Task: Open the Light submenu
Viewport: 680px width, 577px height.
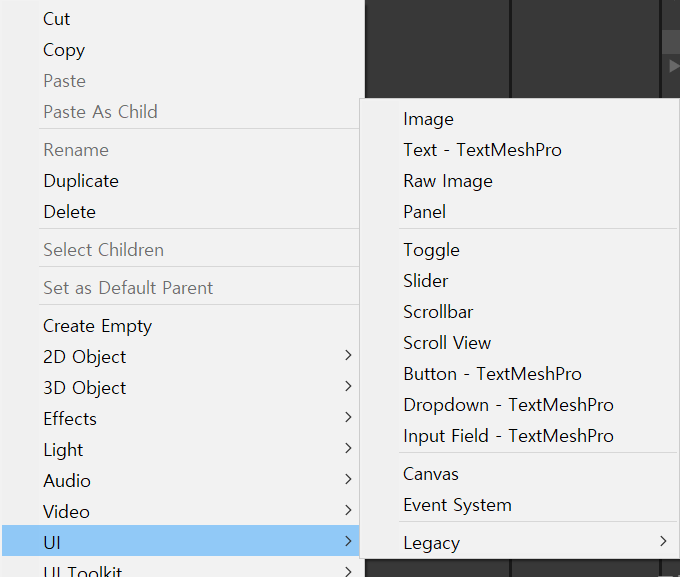Action: pos(180,450)
